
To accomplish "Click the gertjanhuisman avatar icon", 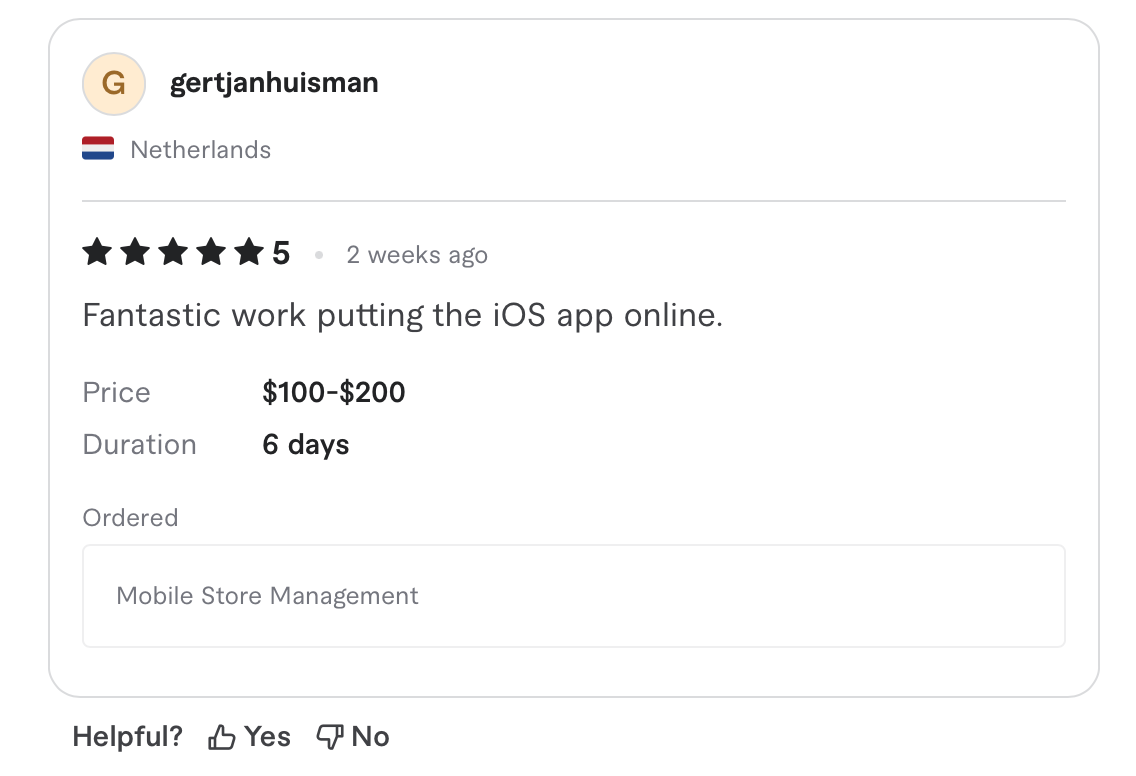I will (114, 84).
